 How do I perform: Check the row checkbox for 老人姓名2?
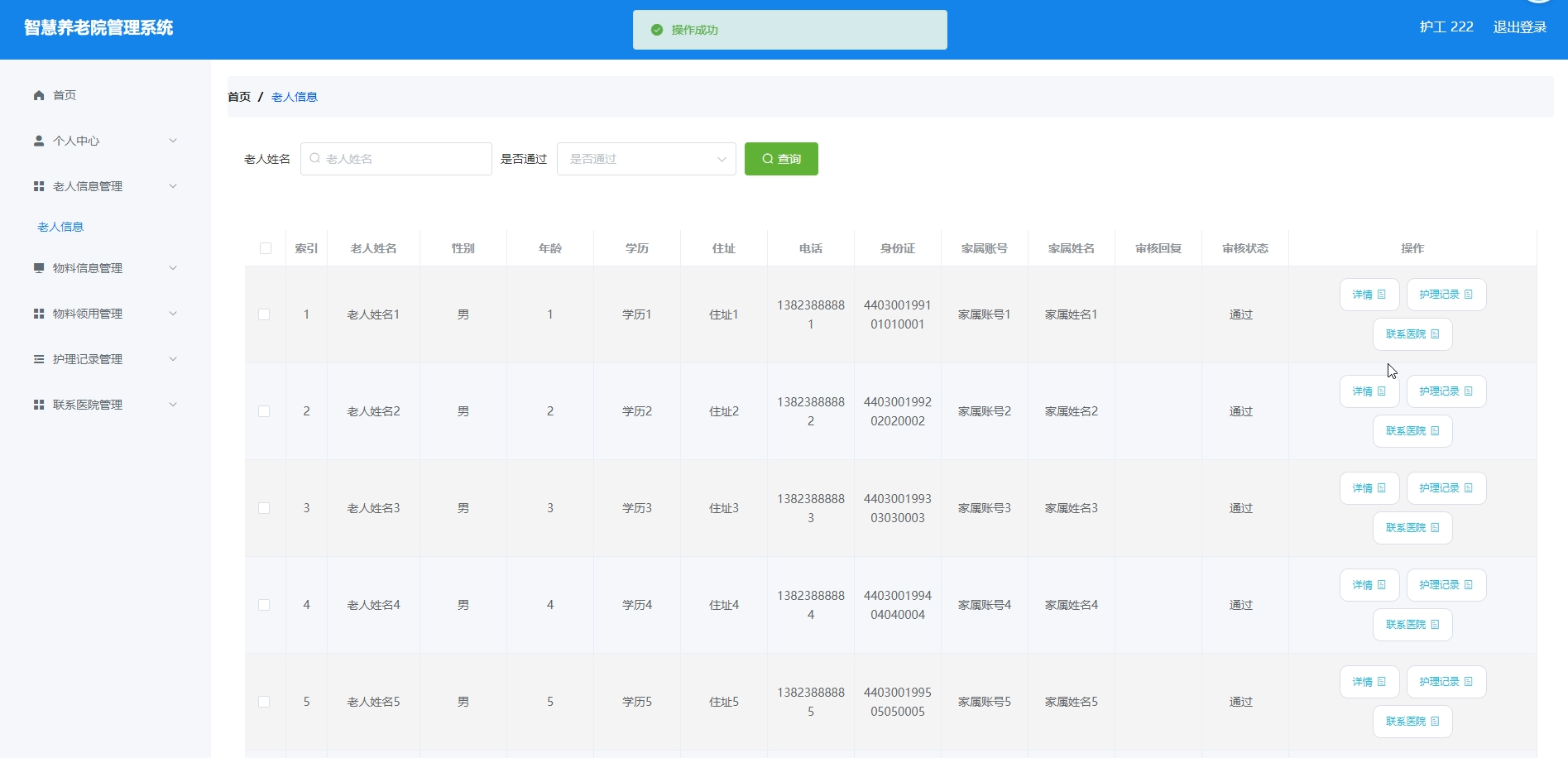pyautogui.click(x=264, y=411)
